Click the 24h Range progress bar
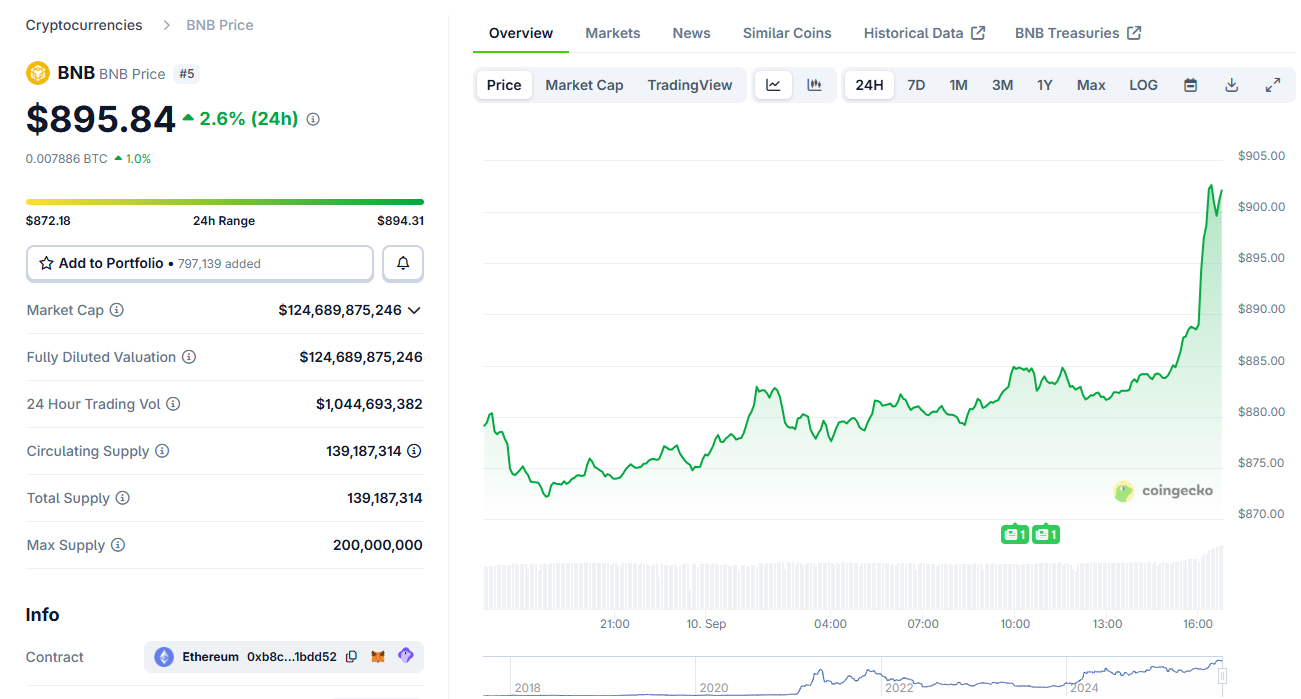The height and width of the screenshot is (699, 1301). pos(224,202)
